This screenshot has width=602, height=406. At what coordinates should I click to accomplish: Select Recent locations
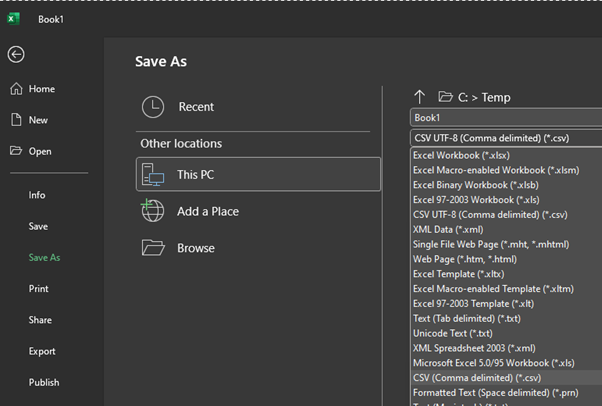(253, 107)
